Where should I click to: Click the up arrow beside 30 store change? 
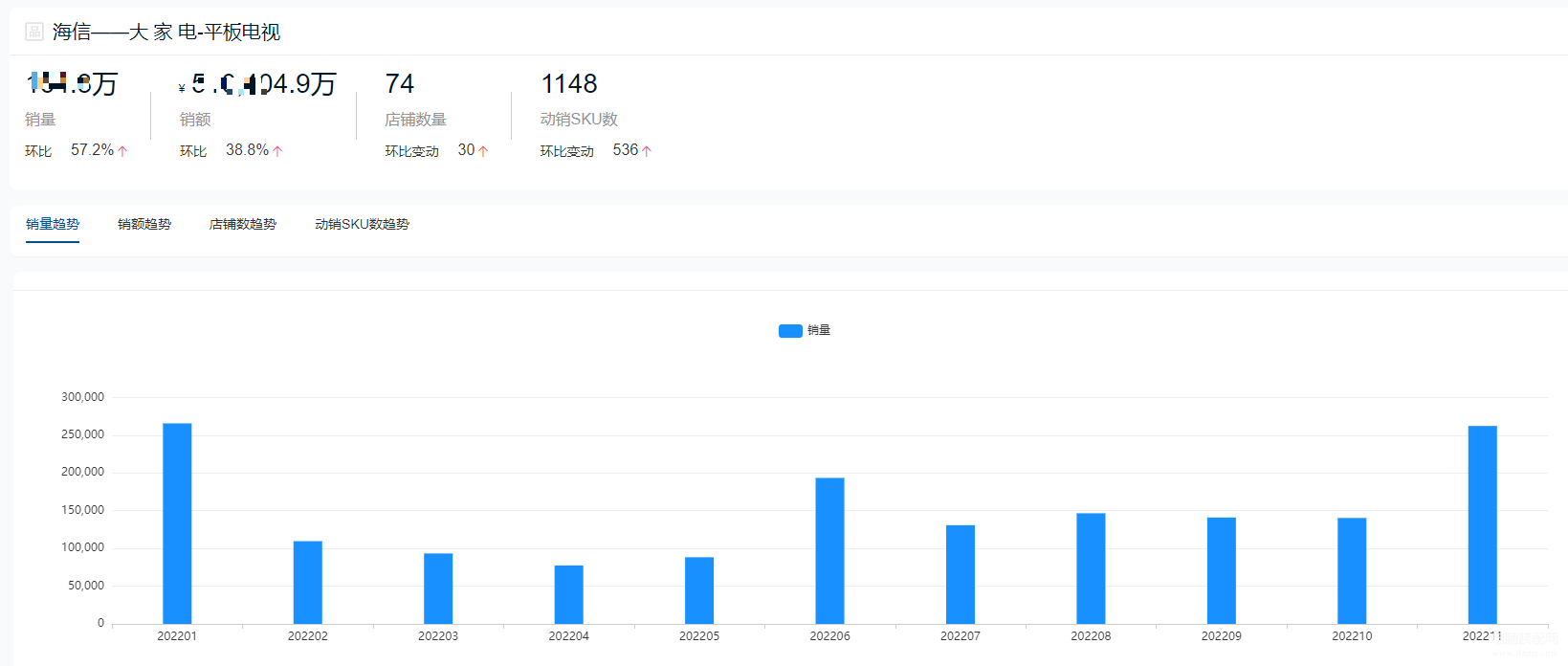pyautogui.click(x=483, y=151)
